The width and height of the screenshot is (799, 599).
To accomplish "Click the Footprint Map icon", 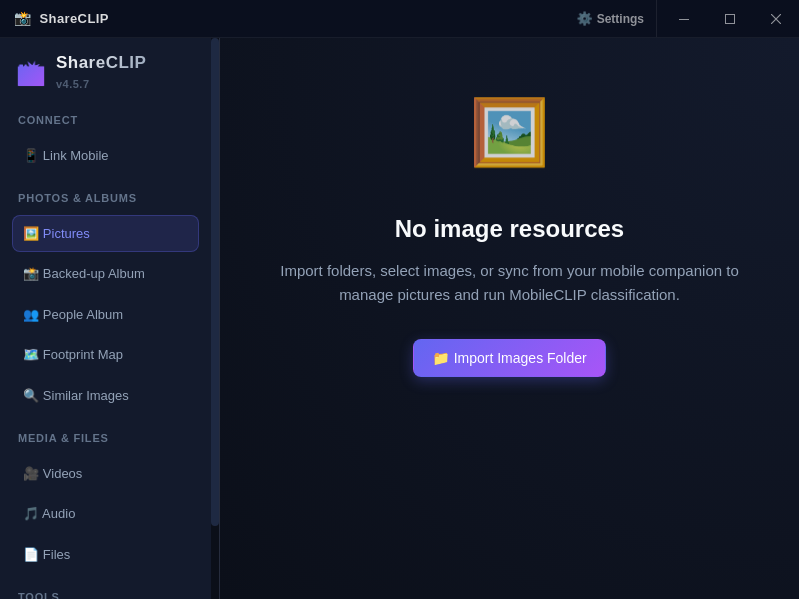I will pos(31,355).
